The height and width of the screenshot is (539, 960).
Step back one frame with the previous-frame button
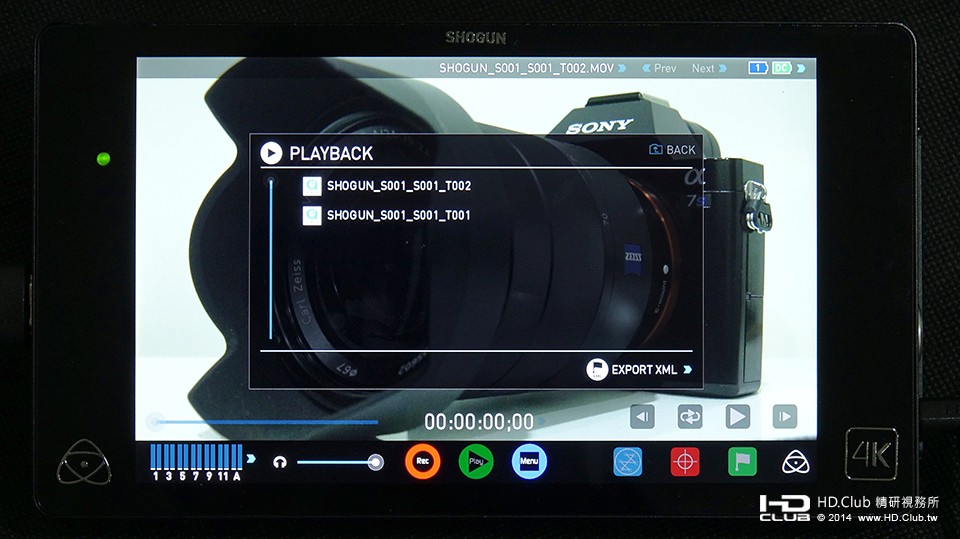point(642,416)
